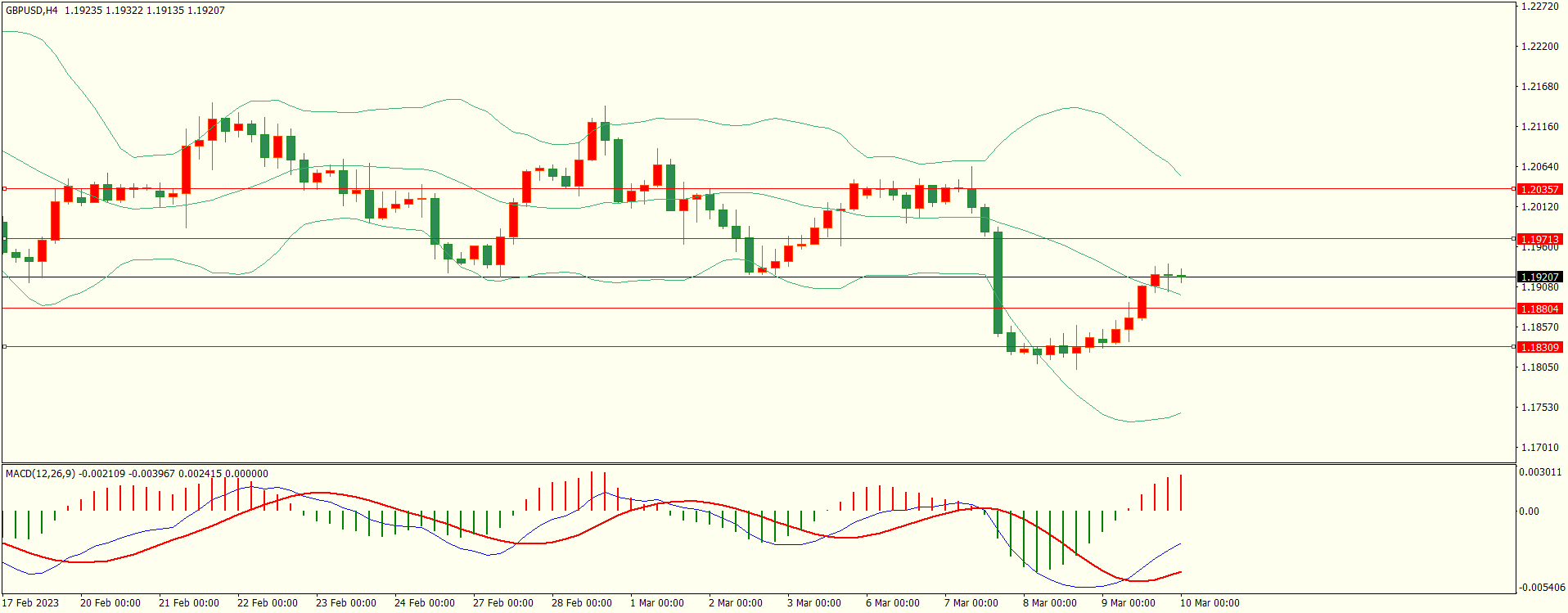Click the 22 Feb 00:00 date label
The image size is (1568, 613).
pos(268,603)
